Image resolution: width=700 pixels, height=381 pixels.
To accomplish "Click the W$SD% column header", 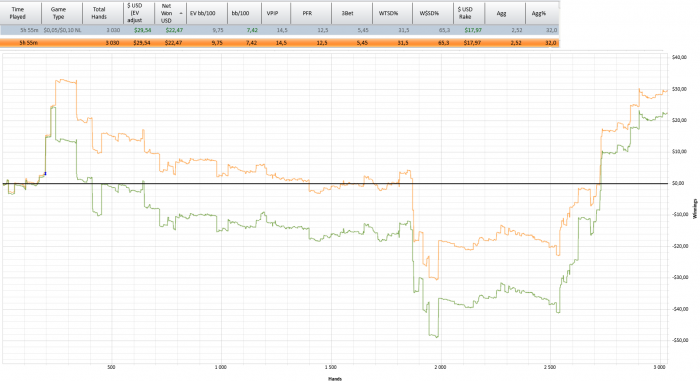I will [433, 13].
